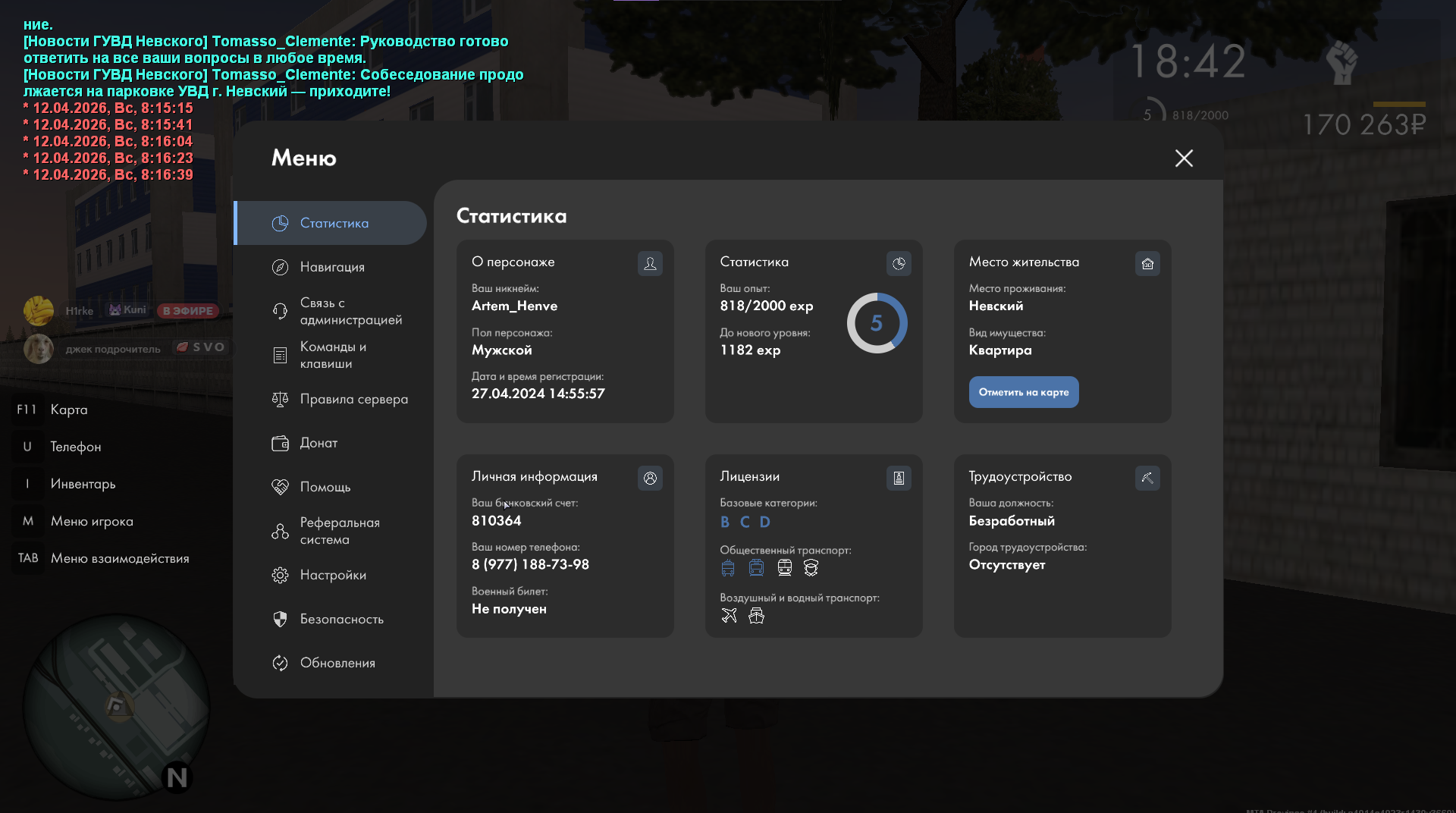Click the airplane license icon
The width and height of the screenshot is (1456, 813).
[x=729, y=616]
